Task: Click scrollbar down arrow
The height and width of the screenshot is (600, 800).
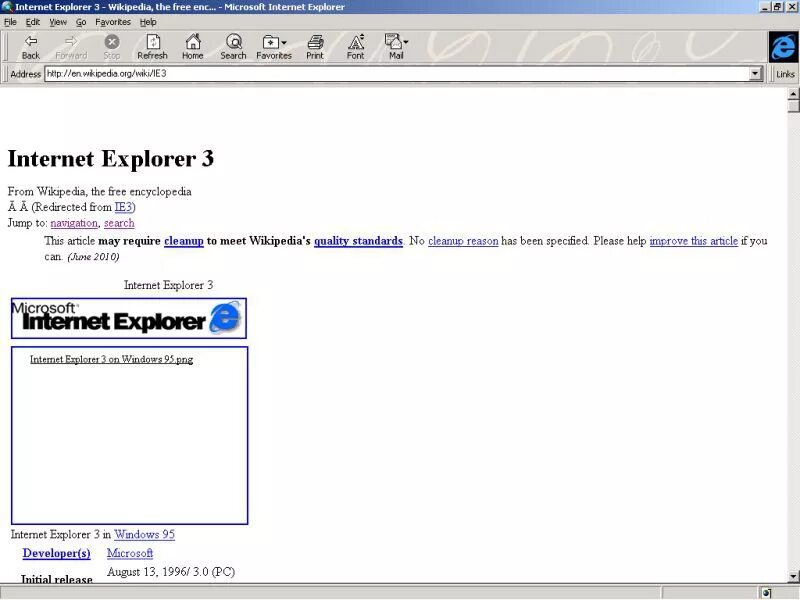Action: (793, 577)
